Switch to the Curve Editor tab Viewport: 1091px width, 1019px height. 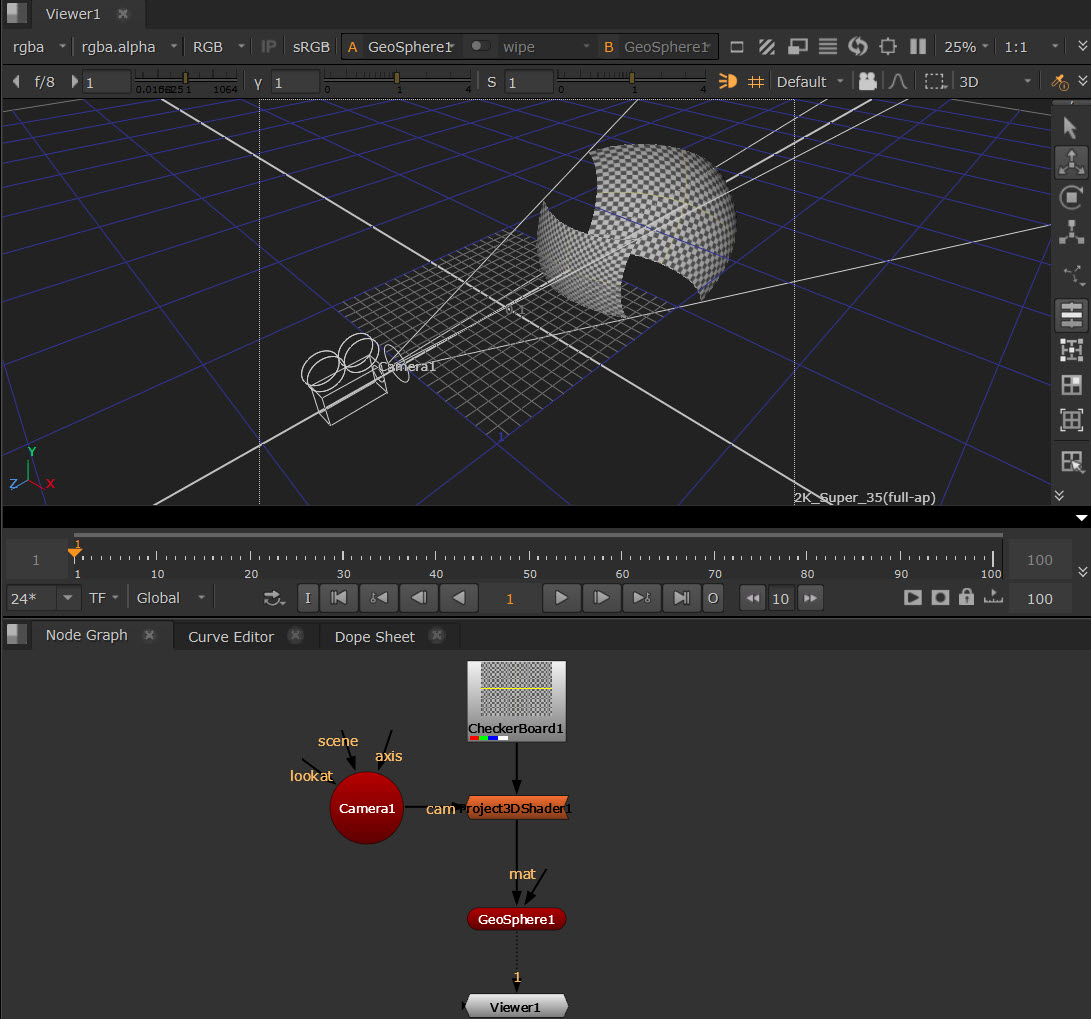point(231,636)
